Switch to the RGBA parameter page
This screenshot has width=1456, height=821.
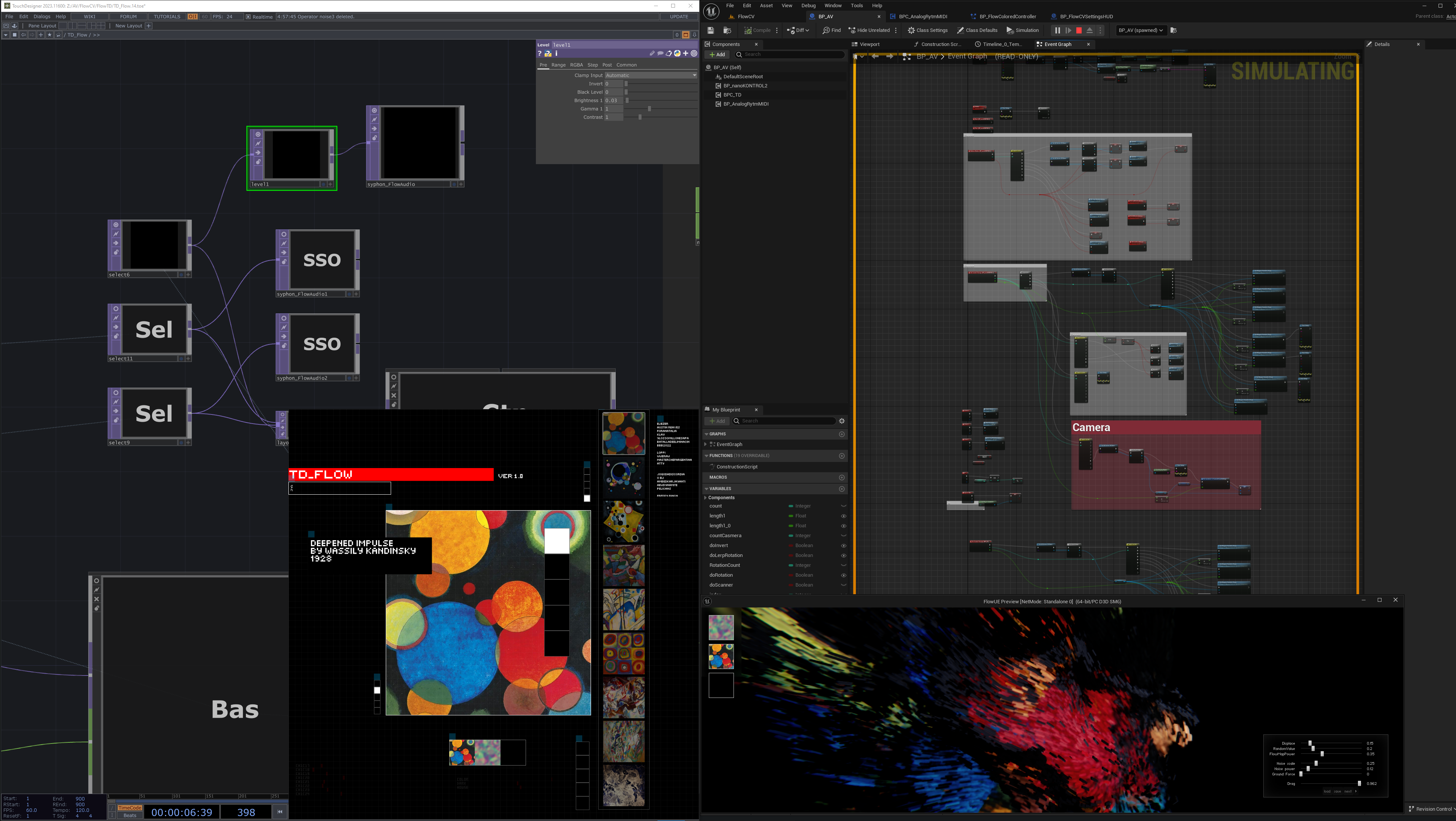576,65
